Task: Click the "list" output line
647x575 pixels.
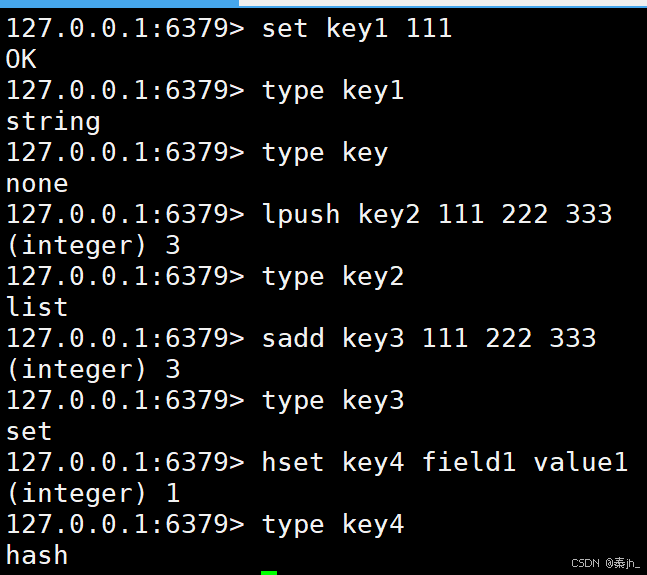Action: point(37,307)
